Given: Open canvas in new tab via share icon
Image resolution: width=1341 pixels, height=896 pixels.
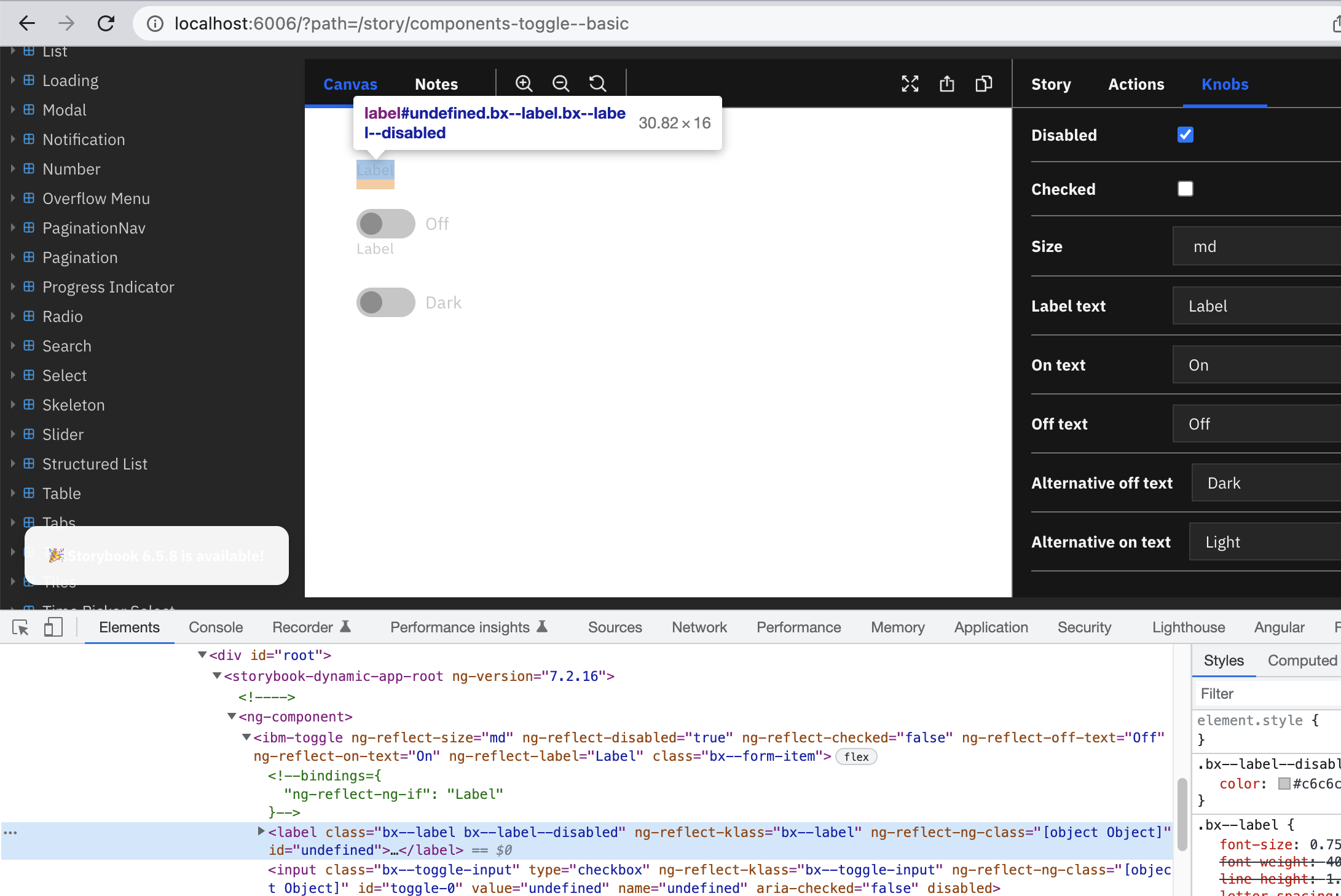Looking at the screenshot, I should pos(946,84).
